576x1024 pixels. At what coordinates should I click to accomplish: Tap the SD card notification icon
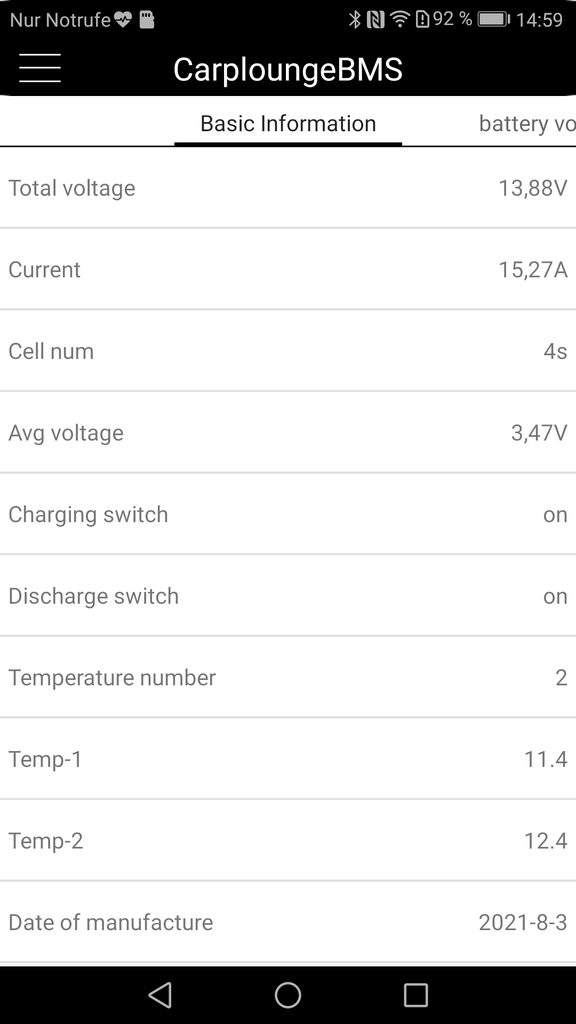click(x=147, y=20)
